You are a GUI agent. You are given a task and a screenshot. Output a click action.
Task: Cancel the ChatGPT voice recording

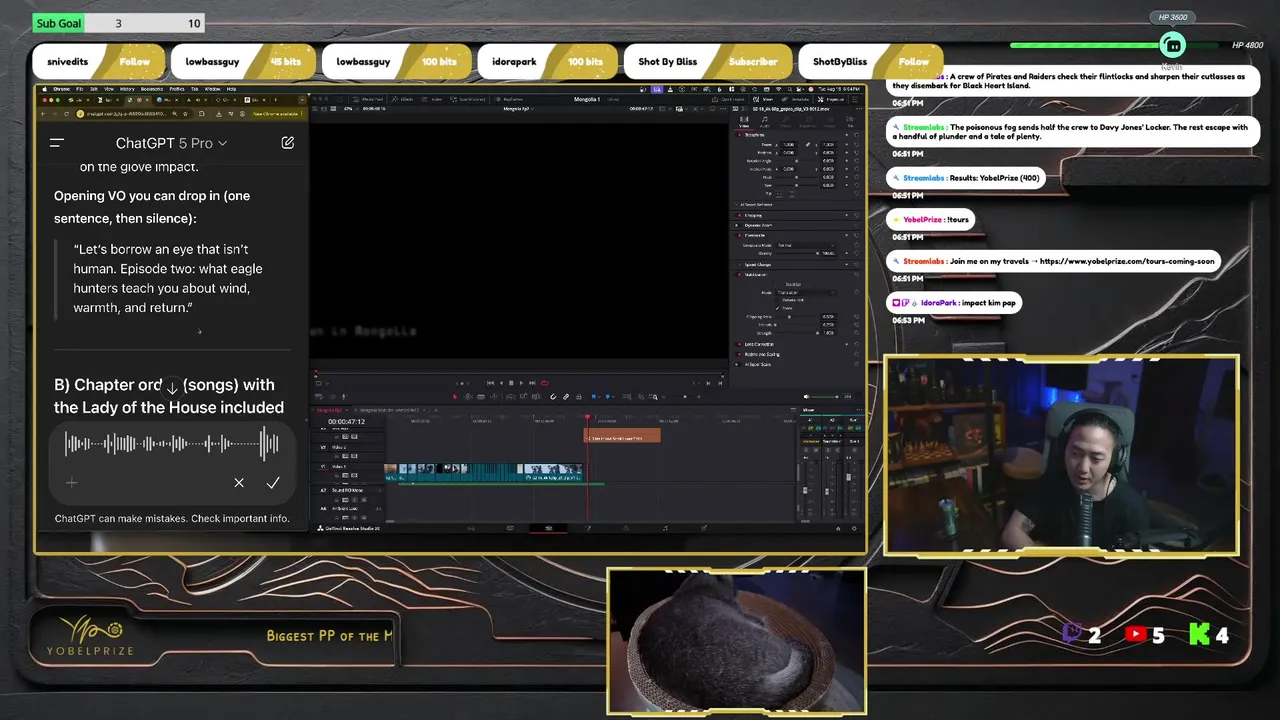[239, 483]
